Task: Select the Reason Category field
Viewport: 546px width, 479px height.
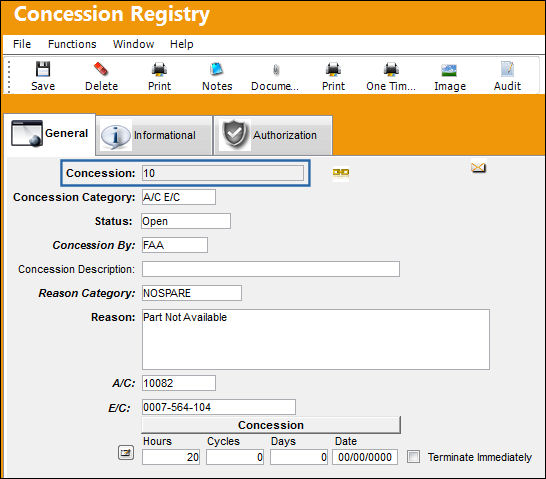Action: [x=192, y=293]
